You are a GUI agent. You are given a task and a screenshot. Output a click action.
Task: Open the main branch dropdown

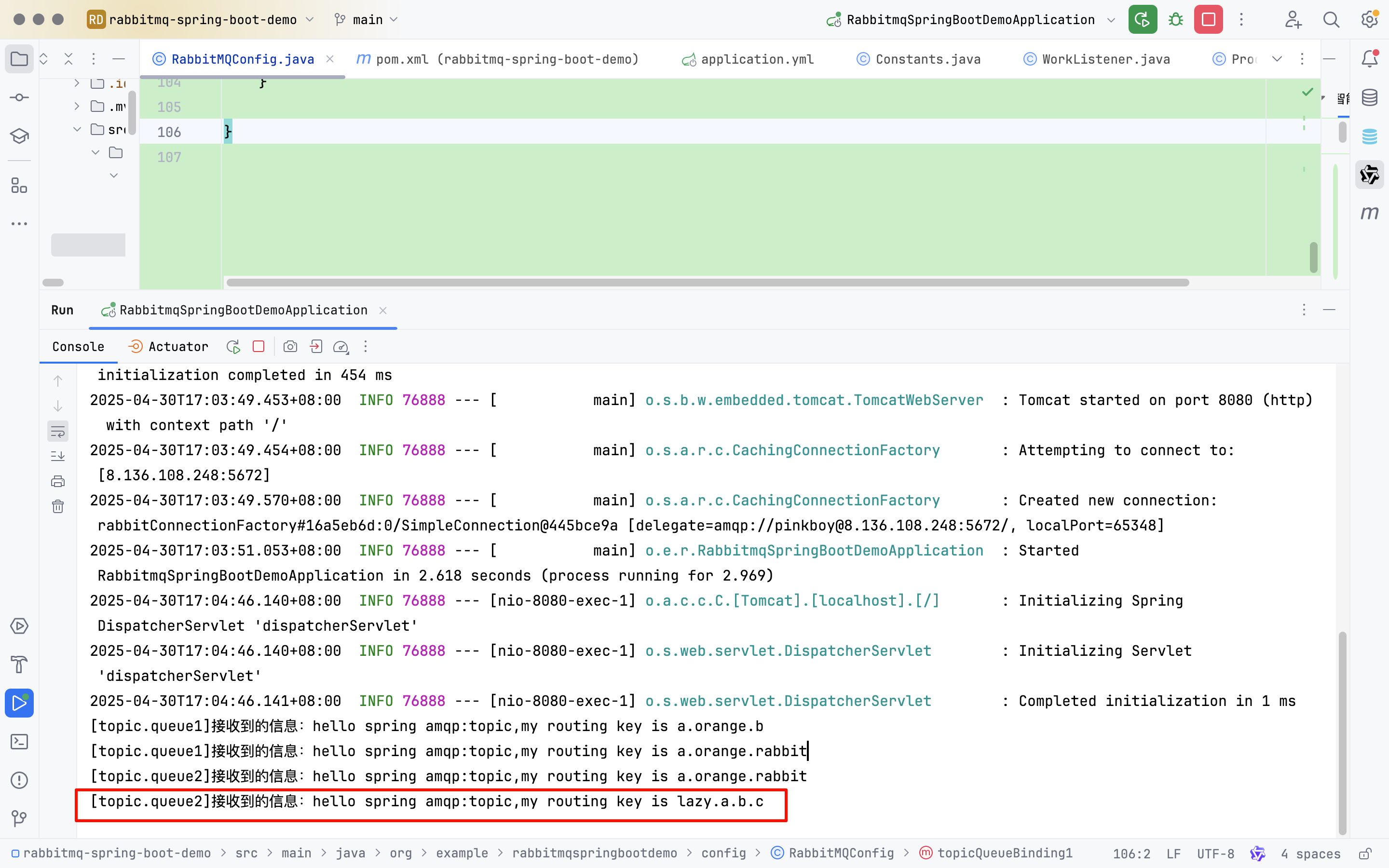point(368,19)
